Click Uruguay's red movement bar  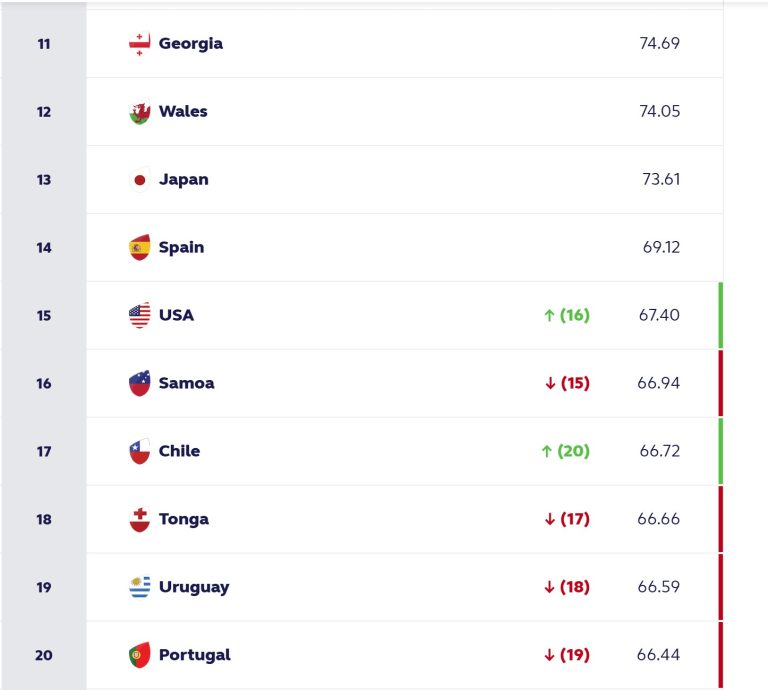(720, 588)
